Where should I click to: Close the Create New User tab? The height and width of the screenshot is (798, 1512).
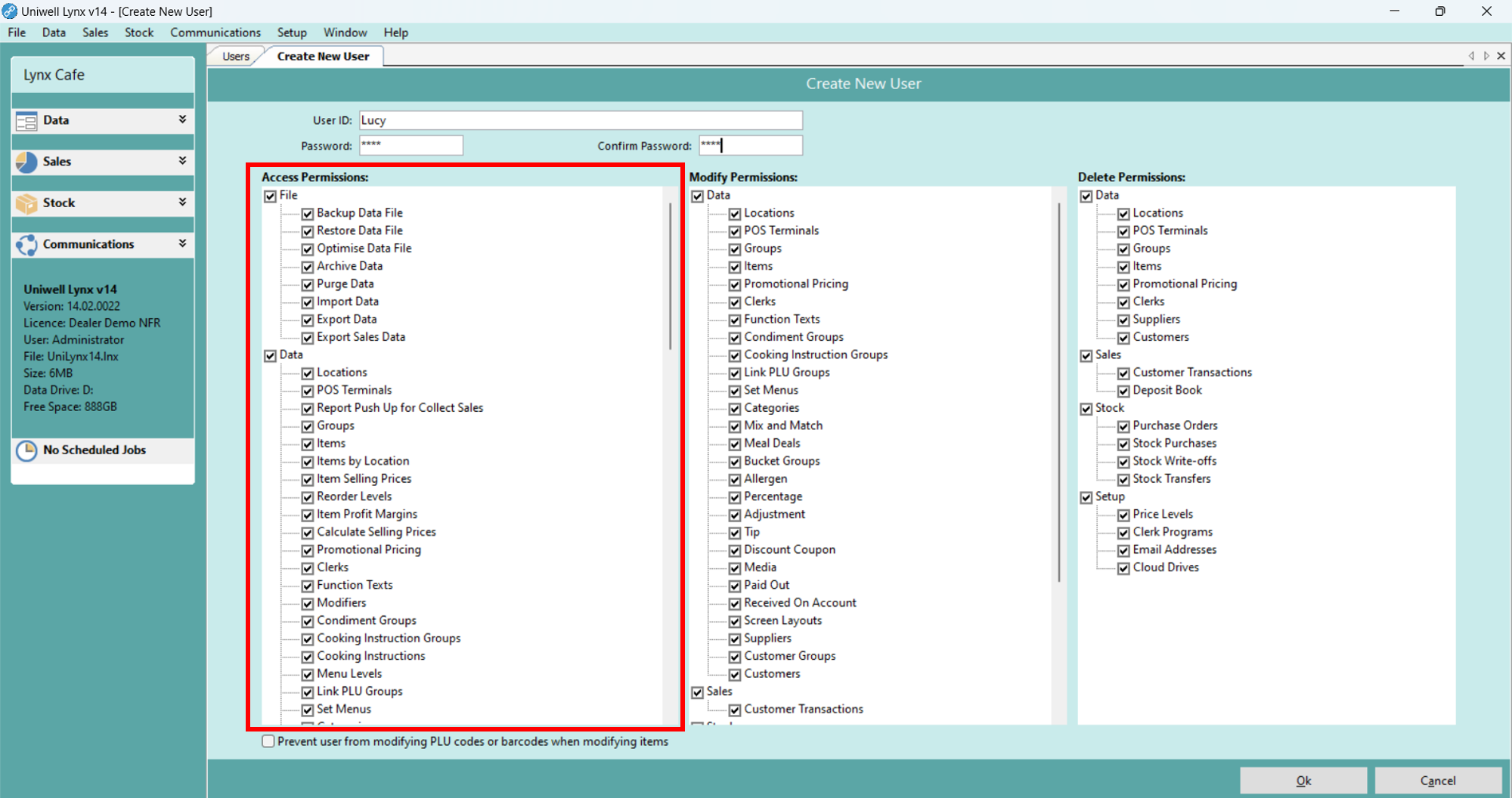(x=1501, y=55)
